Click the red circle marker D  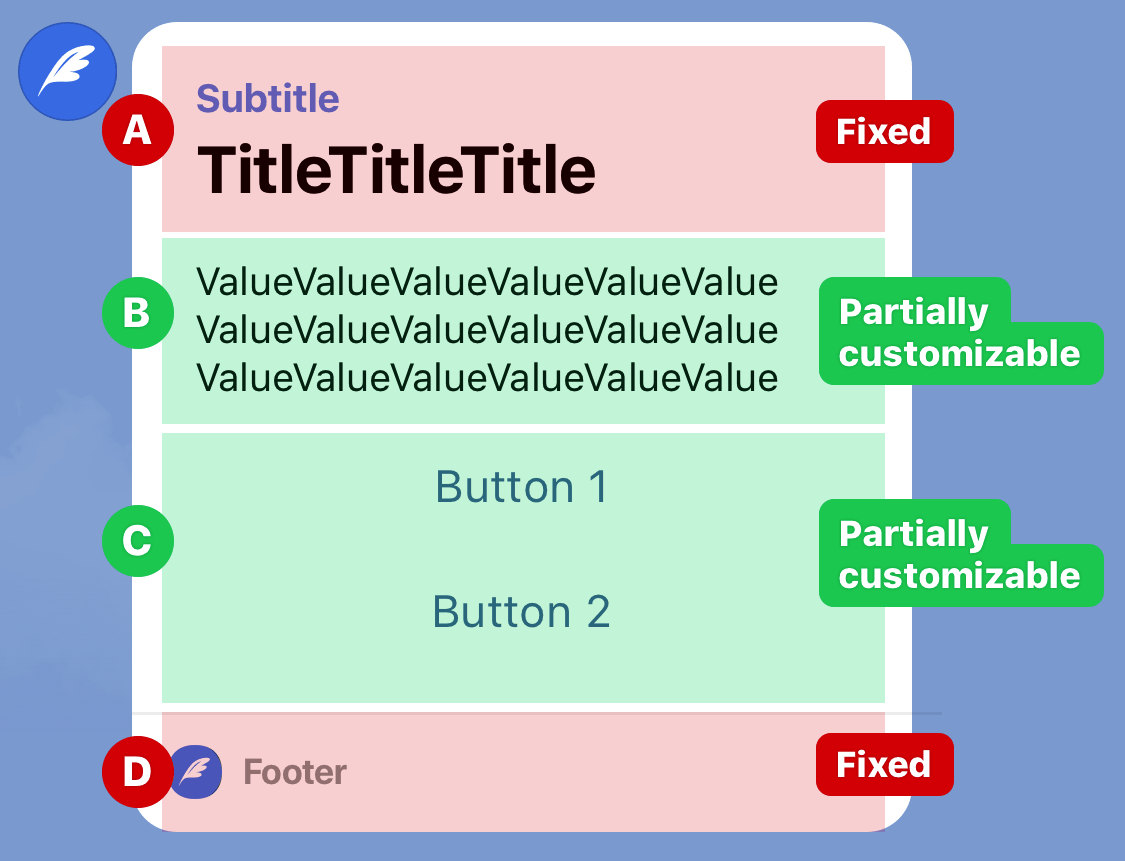pyautogui.click(x=138, y=772)
